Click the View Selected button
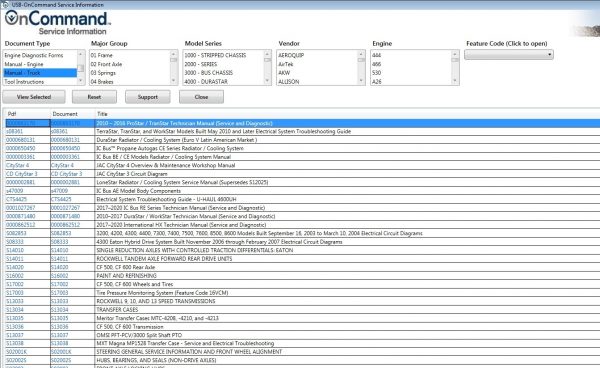600x368 pixels. click(34, 97)
